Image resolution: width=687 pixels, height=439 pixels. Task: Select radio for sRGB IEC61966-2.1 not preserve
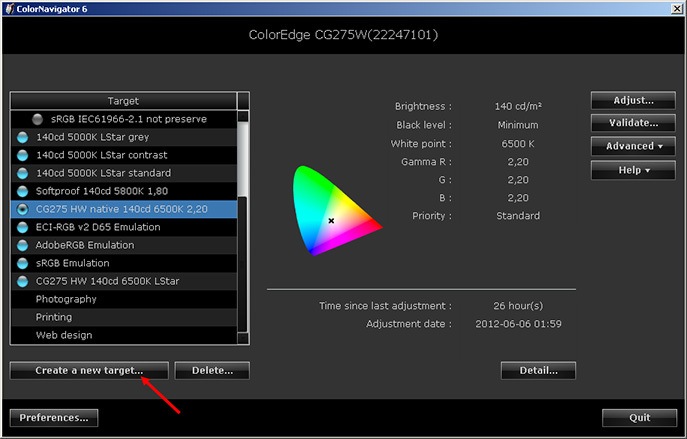38,119
